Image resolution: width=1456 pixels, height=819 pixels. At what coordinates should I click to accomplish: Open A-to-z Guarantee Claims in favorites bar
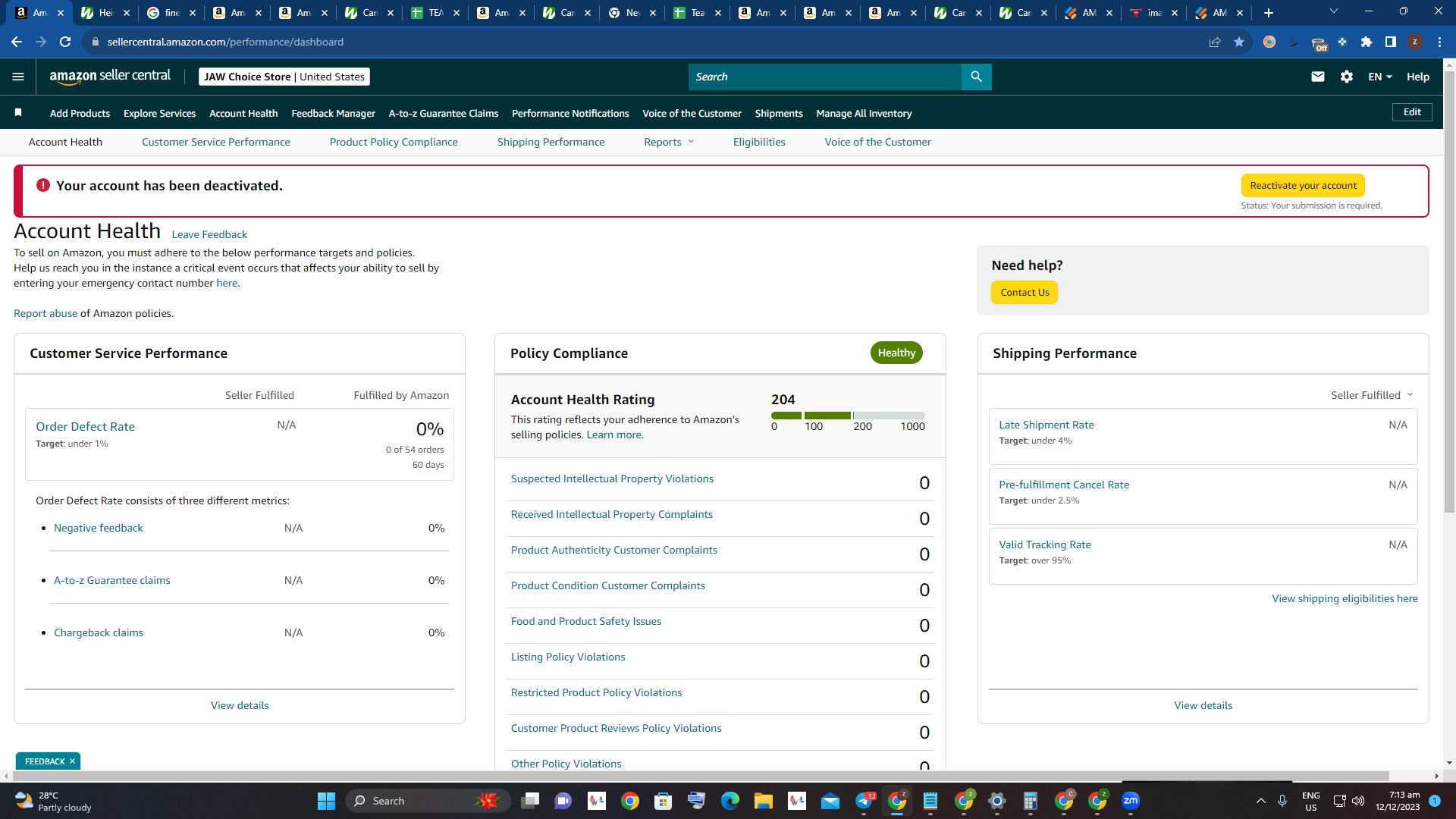(x=444, y=113)
